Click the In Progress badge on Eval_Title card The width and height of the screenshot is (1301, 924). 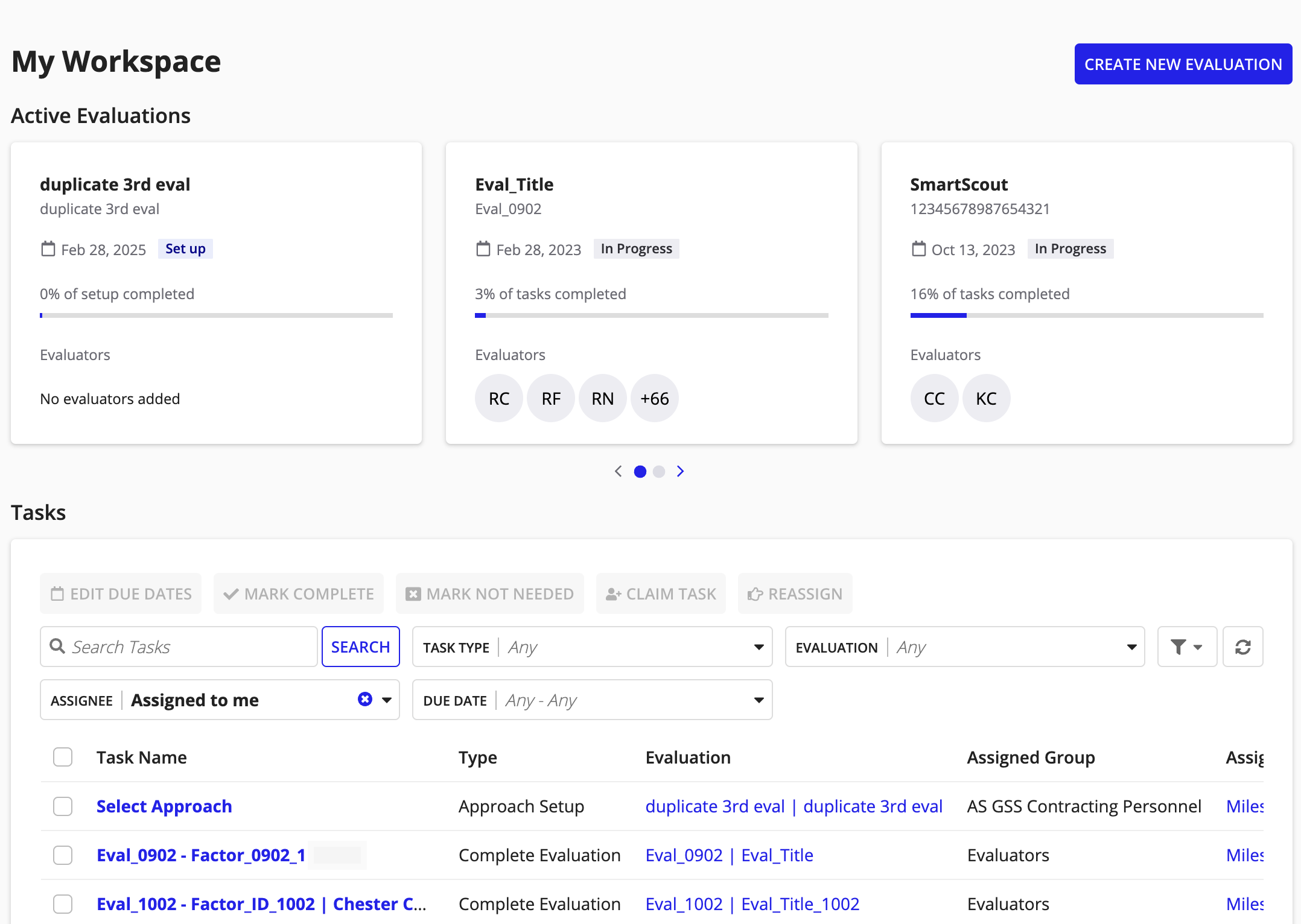(636, 248)
